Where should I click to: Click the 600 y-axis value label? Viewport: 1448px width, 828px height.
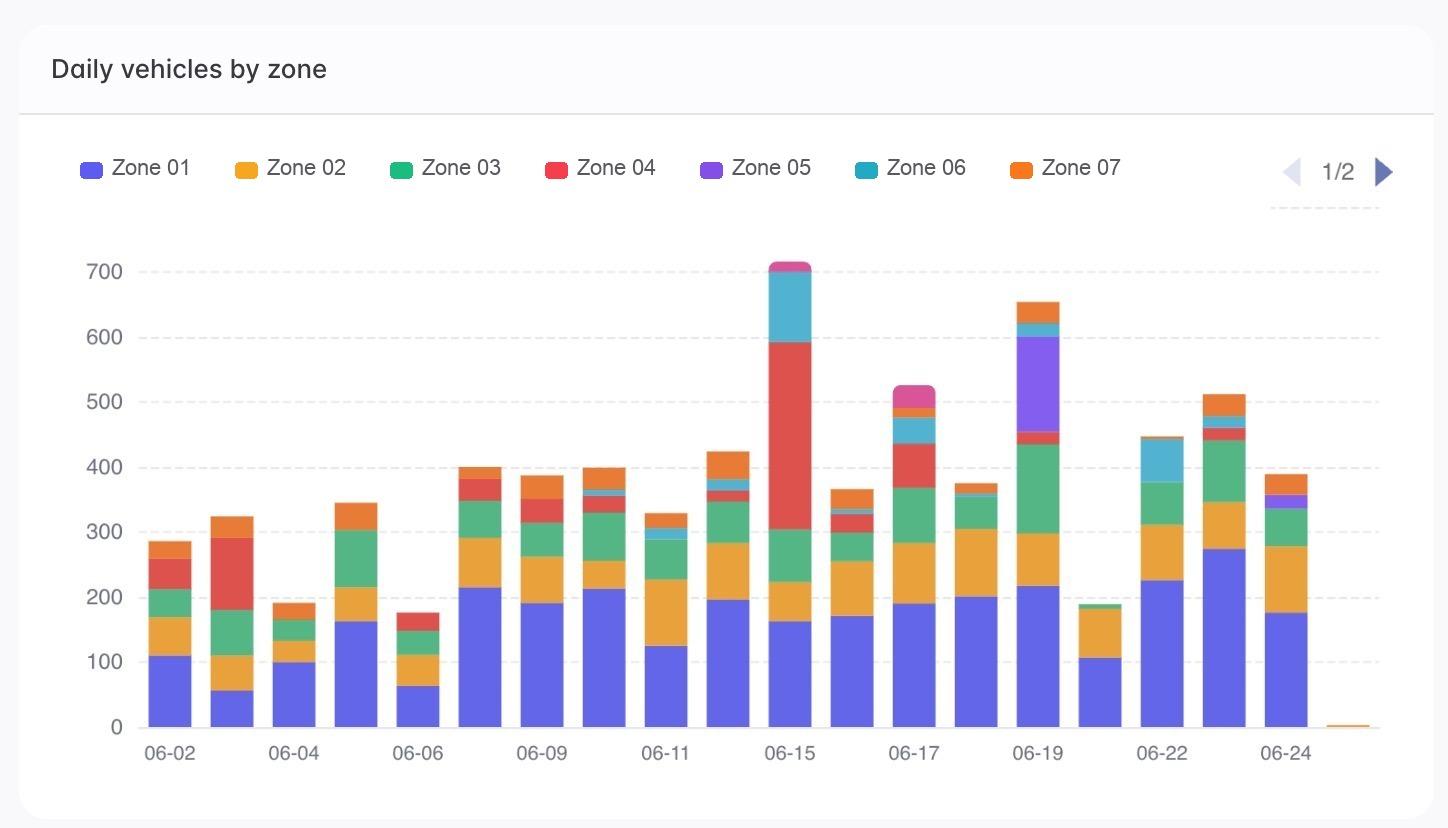(105, 337)
